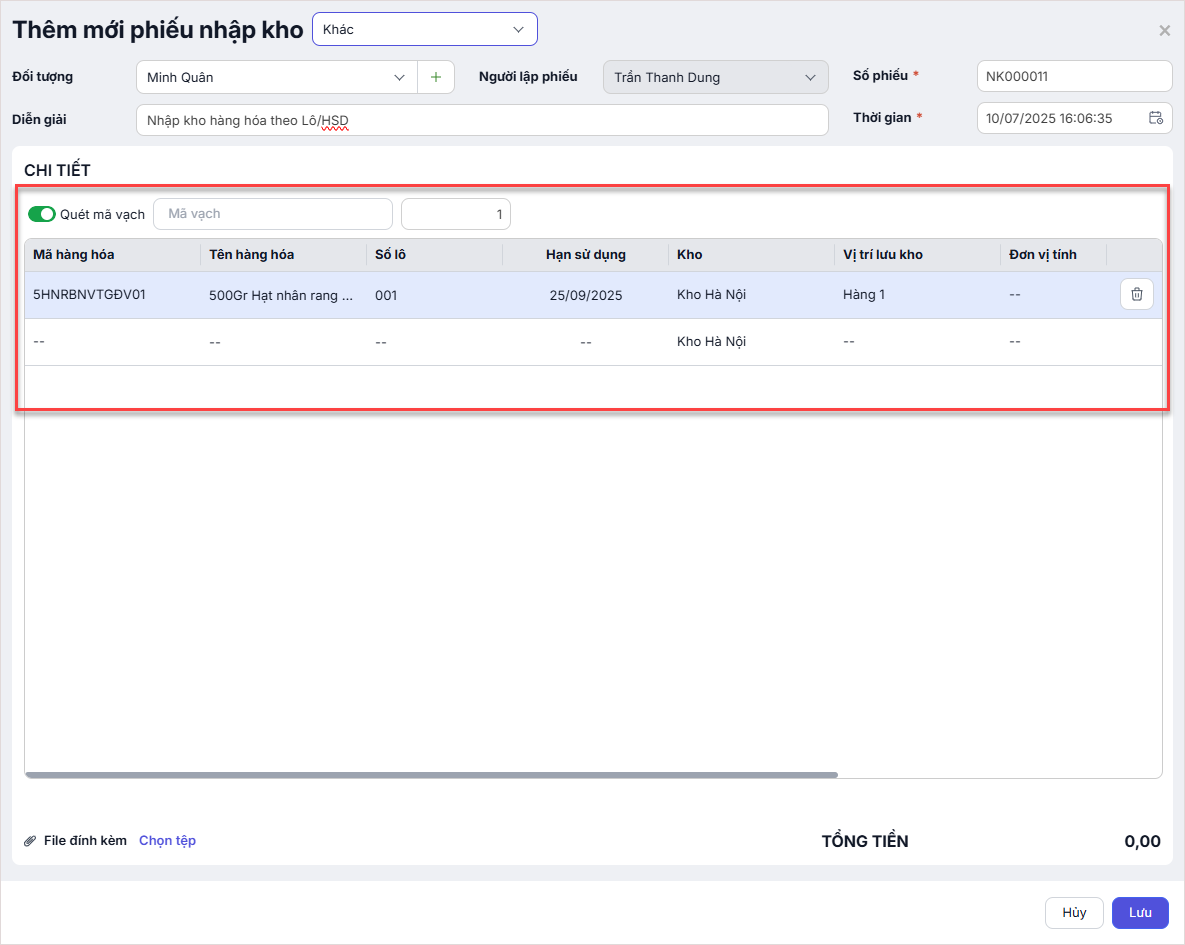Focus the barcode quantity field showing 1

pos(455,214)
